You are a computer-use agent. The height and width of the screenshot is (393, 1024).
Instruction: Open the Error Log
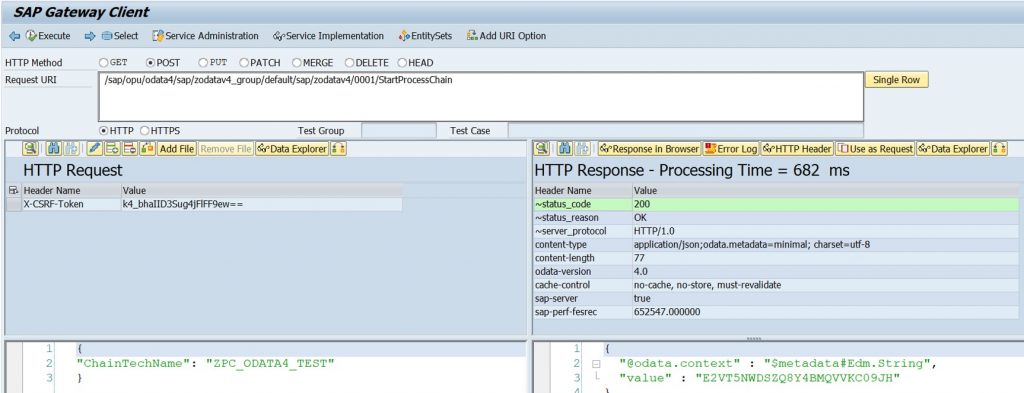coord(731,149)
